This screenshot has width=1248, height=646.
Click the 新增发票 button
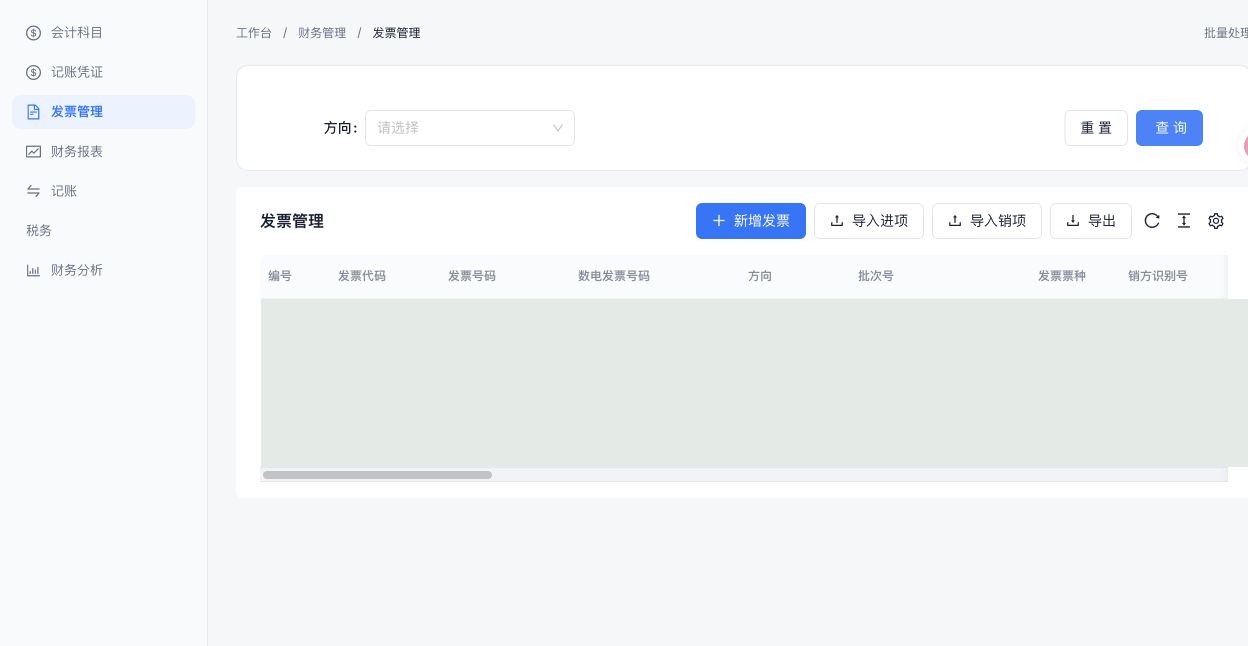751,221
